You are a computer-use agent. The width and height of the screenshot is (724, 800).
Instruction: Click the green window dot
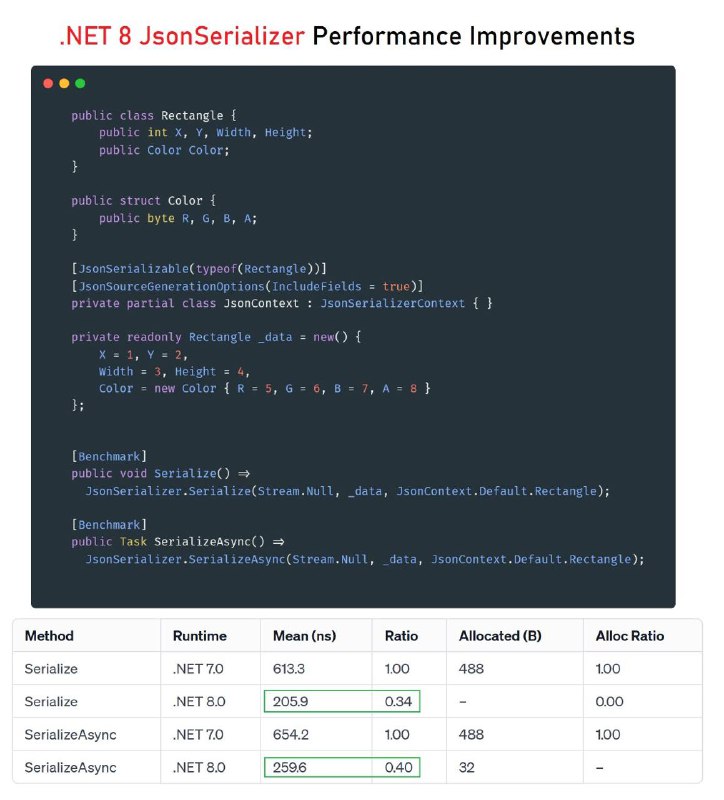80,84
